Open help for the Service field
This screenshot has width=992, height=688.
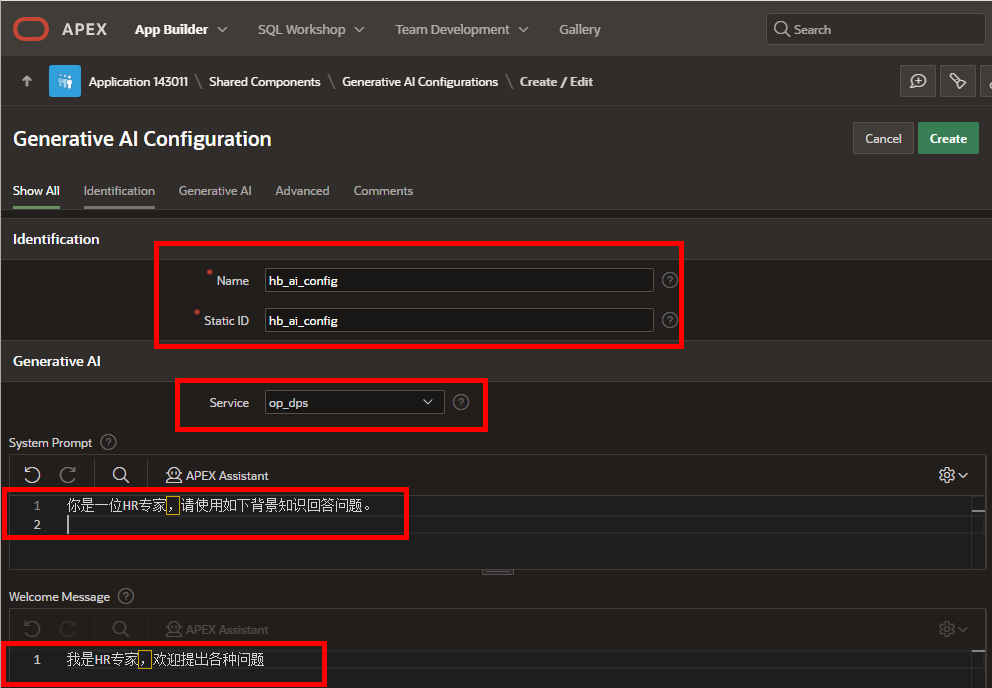click(461, 402)
